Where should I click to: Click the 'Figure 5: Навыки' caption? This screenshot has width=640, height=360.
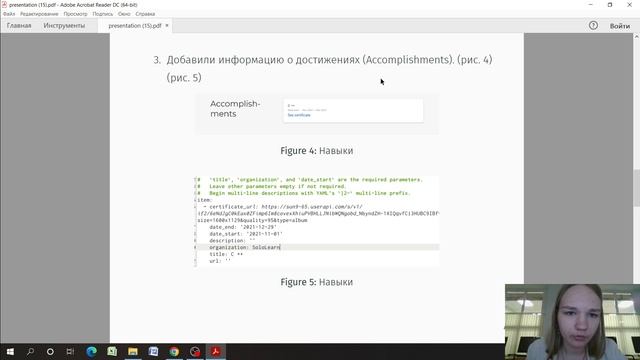click(x=317, y=282)
